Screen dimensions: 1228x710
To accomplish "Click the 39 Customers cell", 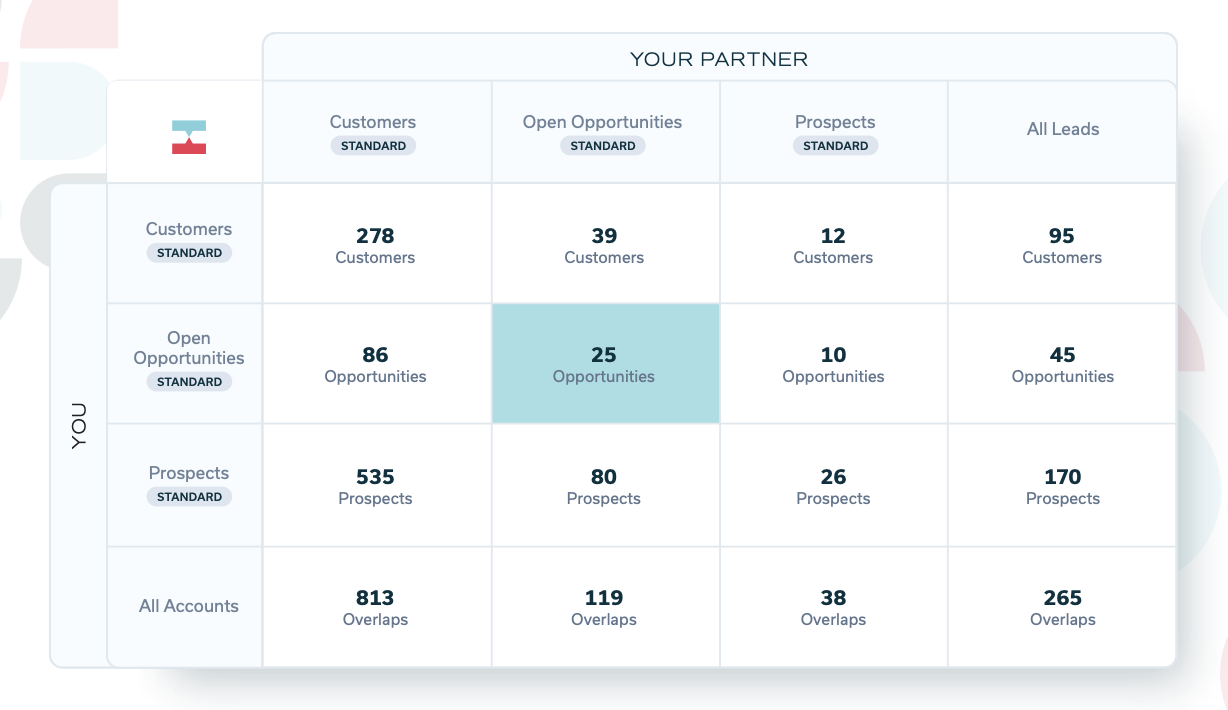I will (604, 245).
